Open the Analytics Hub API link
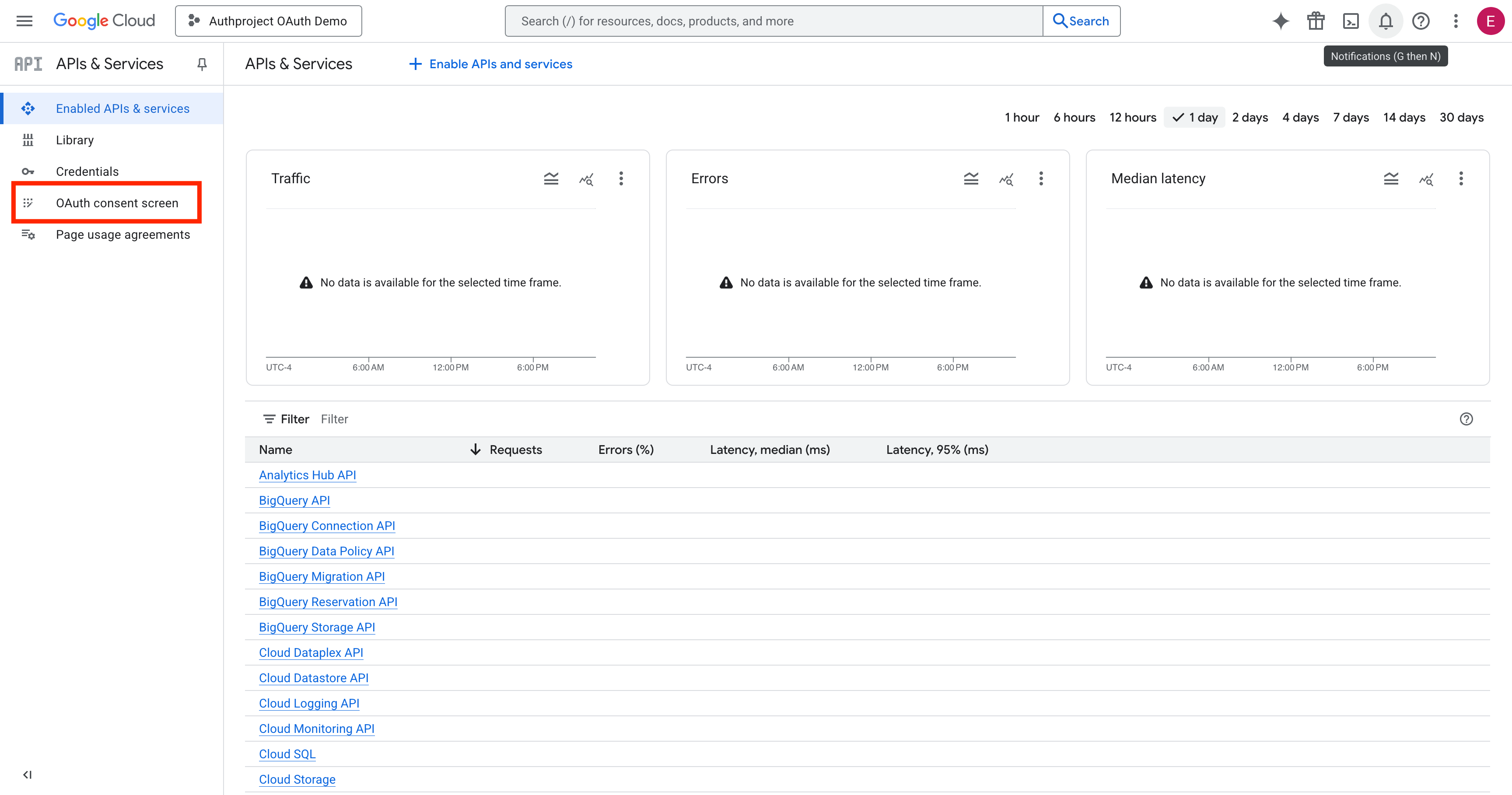1512x795 pixels. [308, 475]
